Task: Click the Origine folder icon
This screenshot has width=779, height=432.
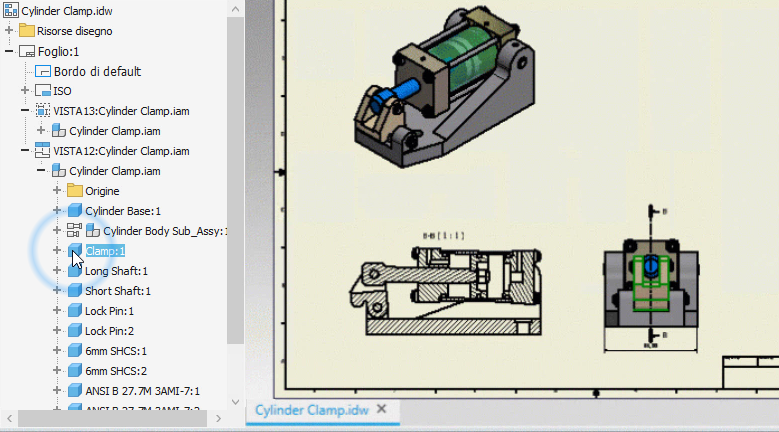Action: coord(75,191)
